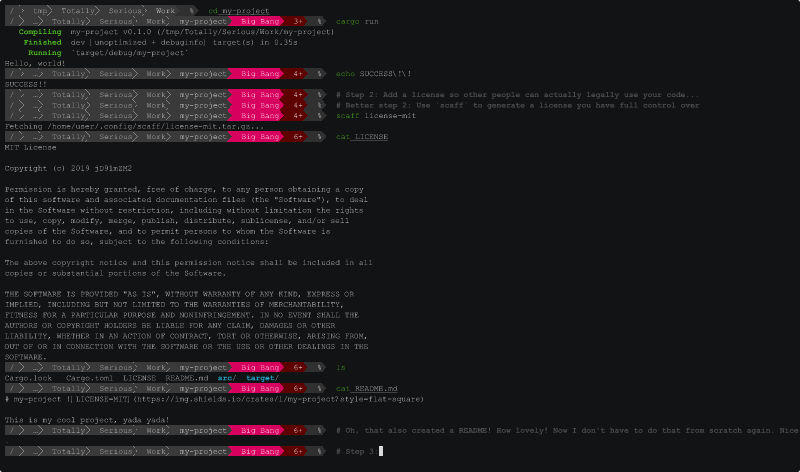Image resolution: width=800 pixels, height=472 pixels.
Task: Click Cargo.lock in the ls output
Action: (29, 378)
